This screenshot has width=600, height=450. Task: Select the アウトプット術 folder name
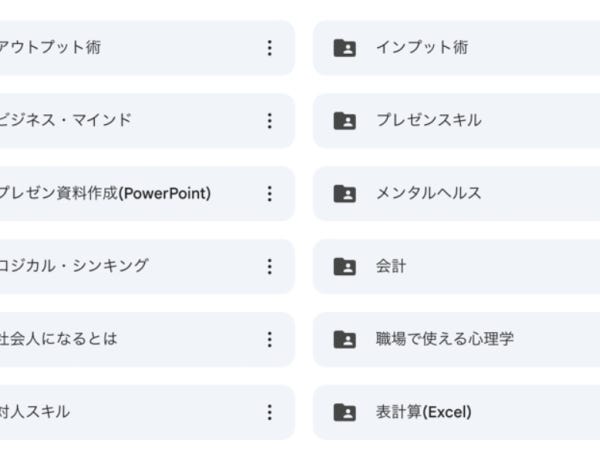[50, 47]
